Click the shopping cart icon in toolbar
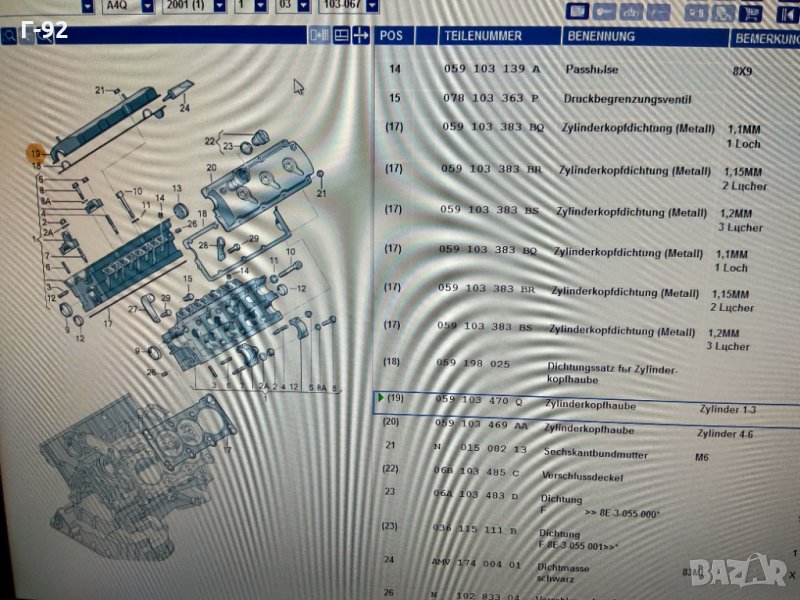Image resolution: width=800 pixels, height=600 pixels. pos(752,12)
